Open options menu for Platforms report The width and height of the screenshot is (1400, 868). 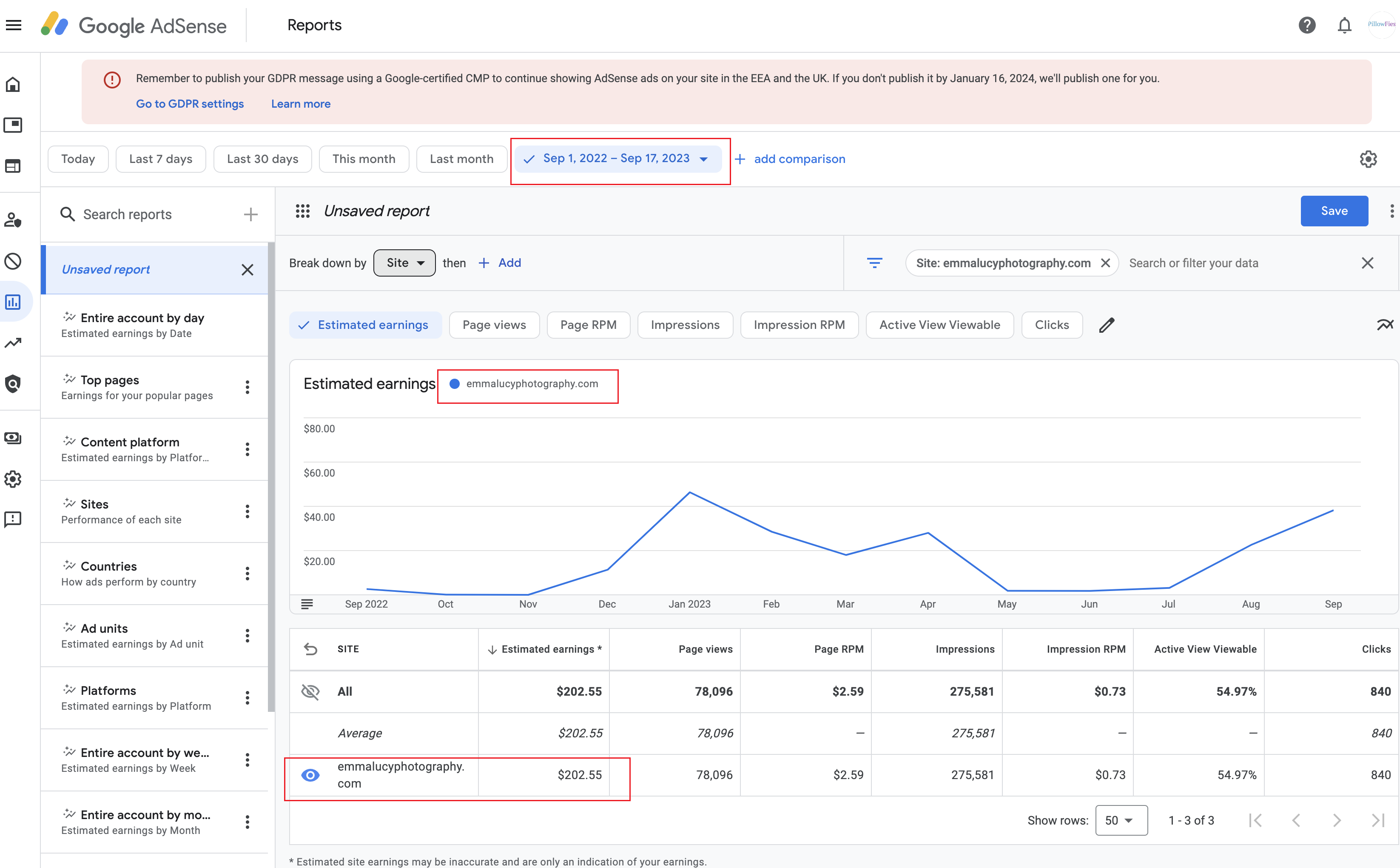[247, 697]
